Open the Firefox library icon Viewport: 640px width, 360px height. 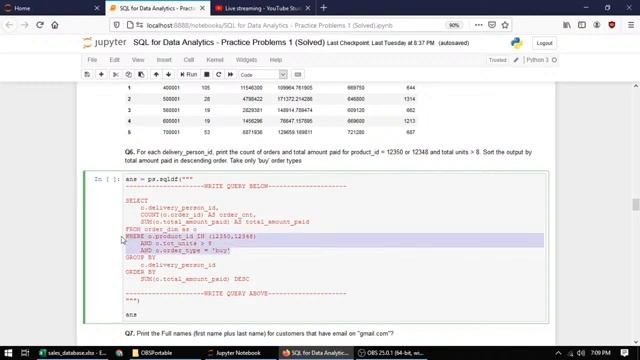point(567,25)
